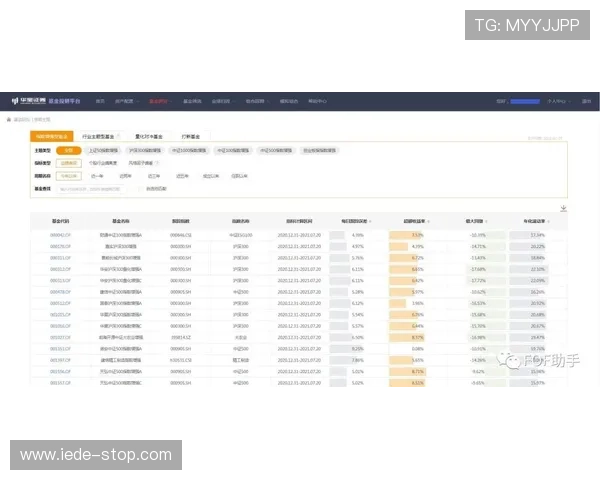Sort by the 最大回撤 column arrow

tap(486, 221)
